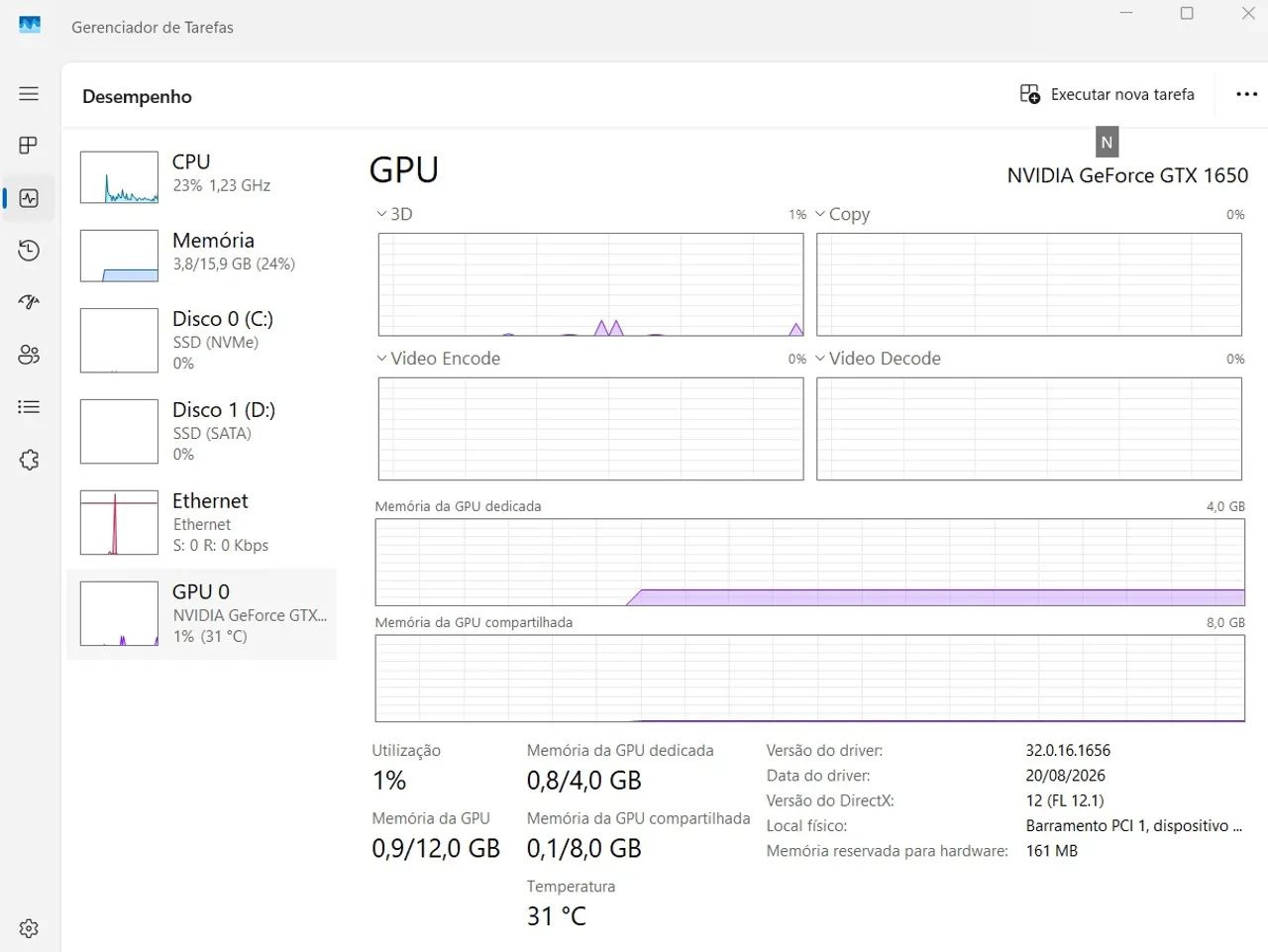Click the Disco 1 mini graph thumbnail
Screen dimensions: 1268x952
point(119,431)
